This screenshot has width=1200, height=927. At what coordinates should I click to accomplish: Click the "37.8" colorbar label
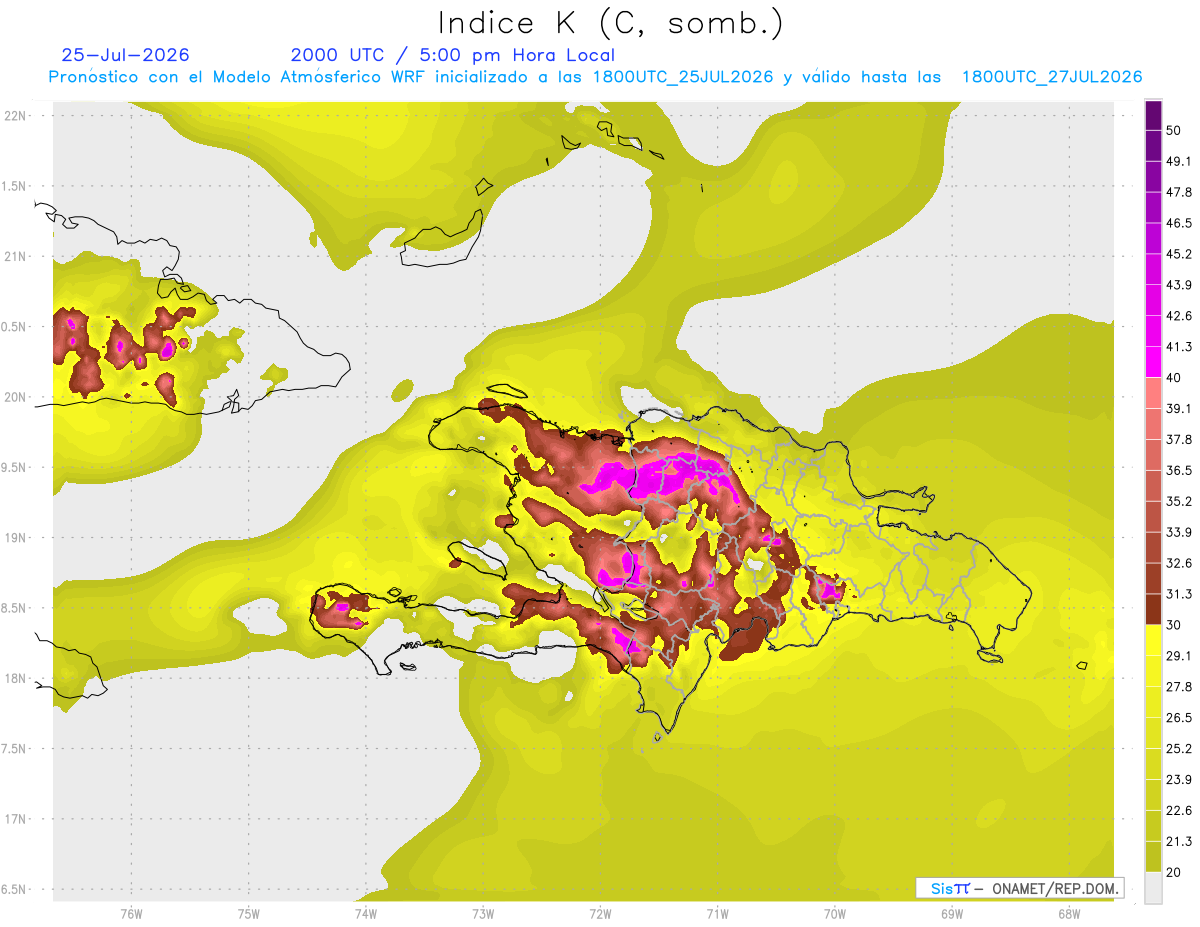pyautogui.click(x=1179, y=439)
